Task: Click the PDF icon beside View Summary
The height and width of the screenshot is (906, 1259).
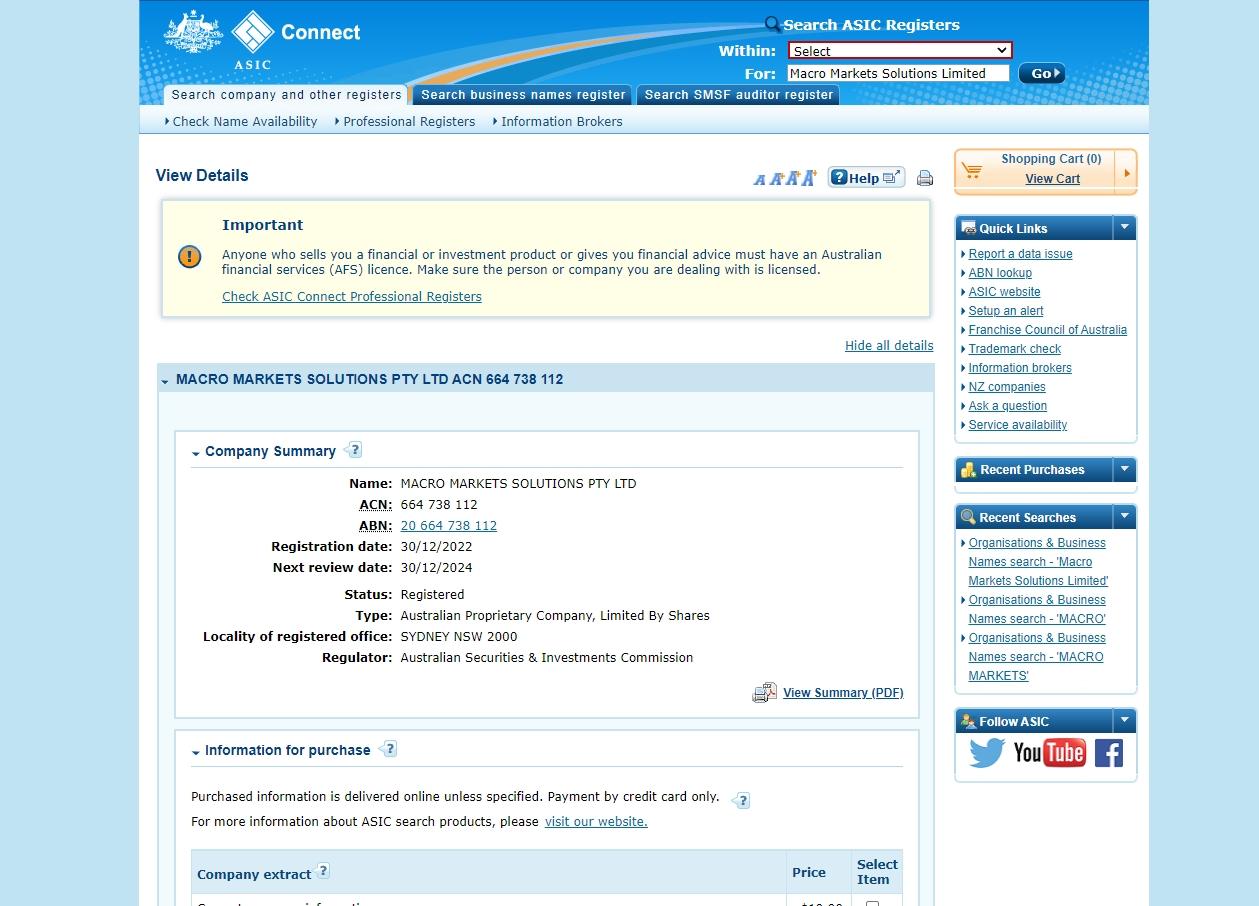Action: (x=764, y=692)
